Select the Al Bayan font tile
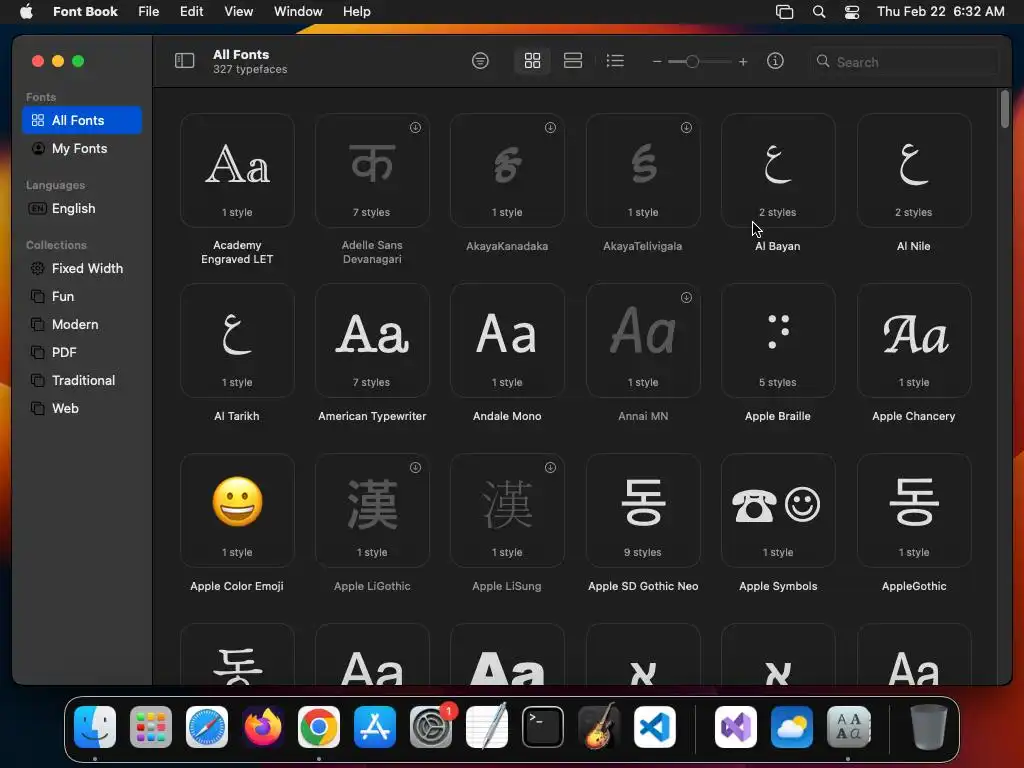1024x768 pixels. [778, 170]
